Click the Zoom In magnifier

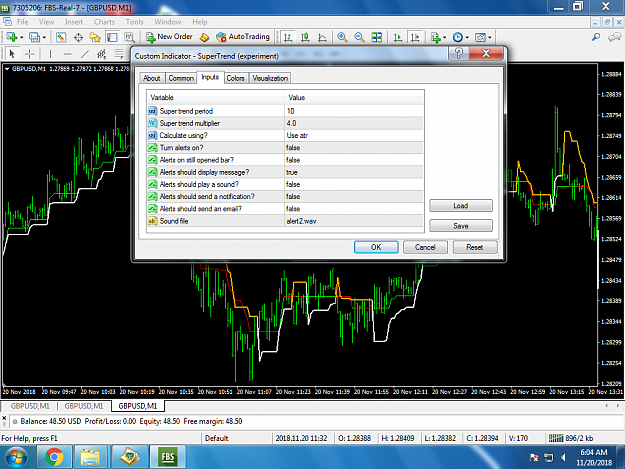click(x=342, y=37)
